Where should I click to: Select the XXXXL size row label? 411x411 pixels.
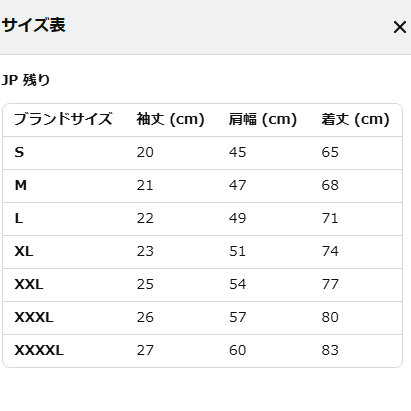point(39,350)
